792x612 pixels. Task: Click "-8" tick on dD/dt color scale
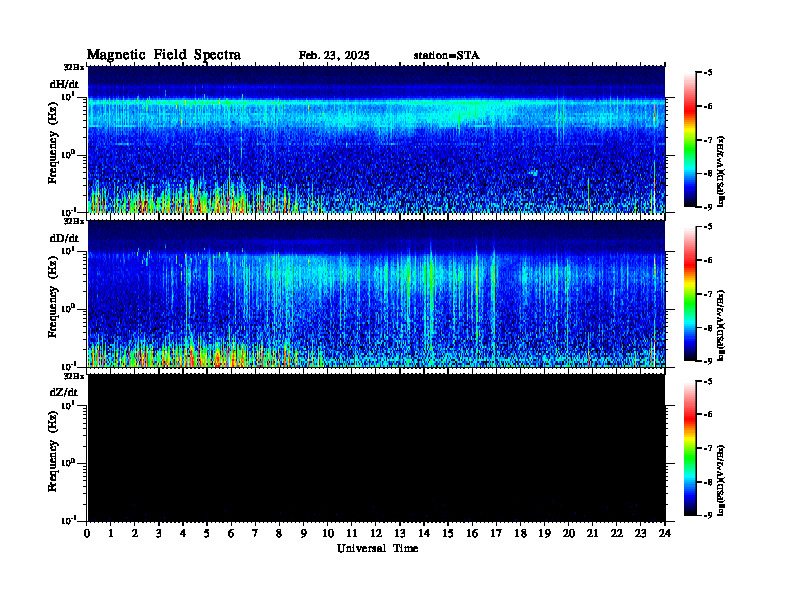coord(708,328)
